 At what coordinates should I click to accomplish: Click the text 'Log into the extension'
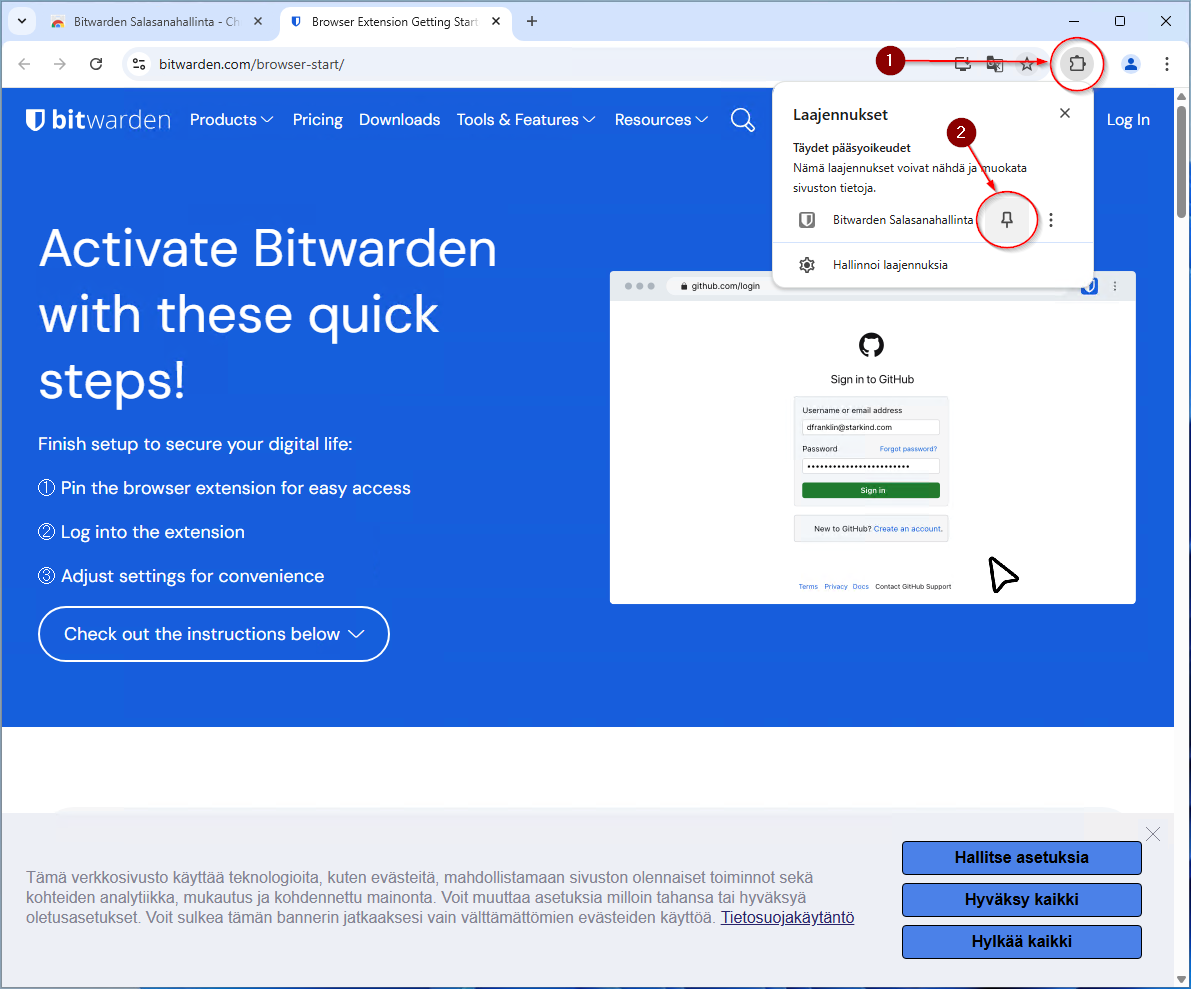[x=153, y=532]
